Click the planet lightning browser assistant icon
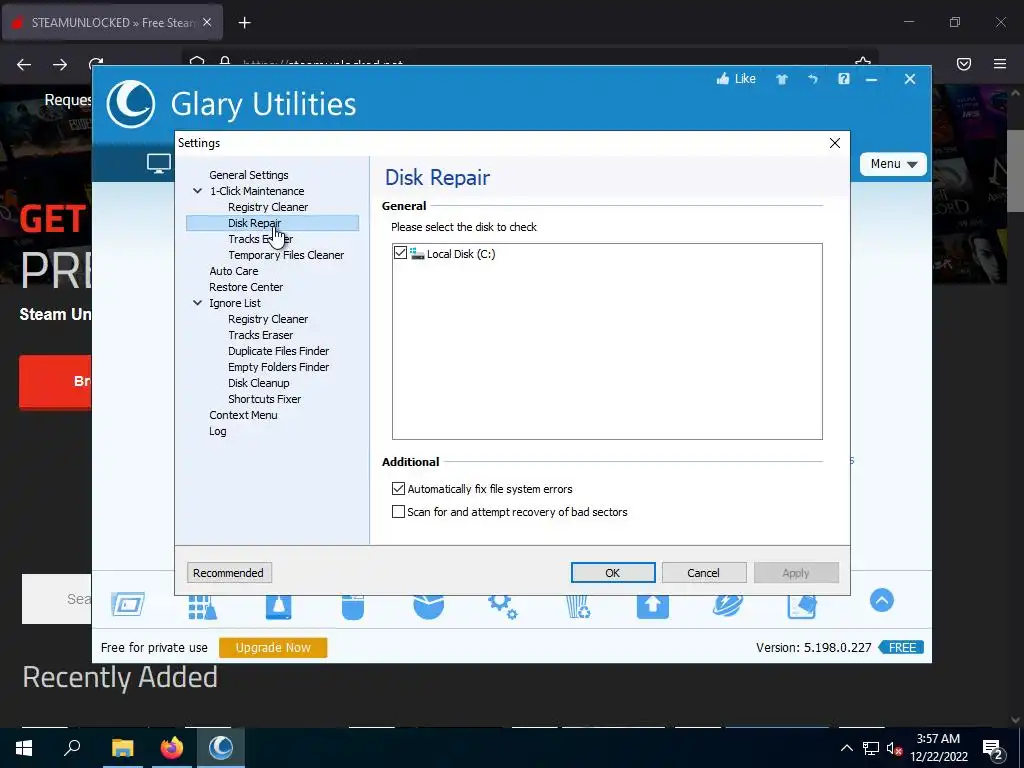 [x=728, y=607]
